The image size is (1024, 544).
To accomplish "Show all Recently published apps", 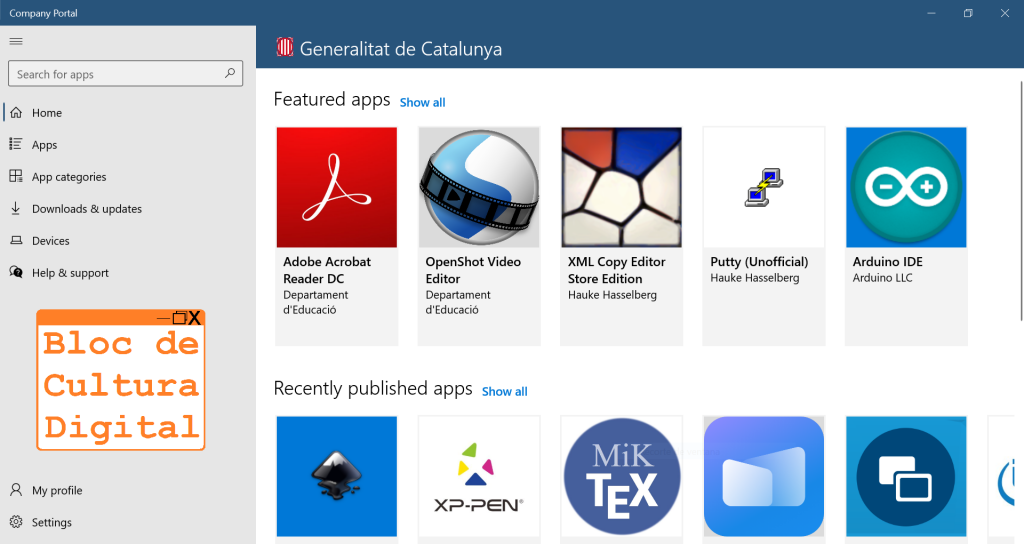I will 504,392.
